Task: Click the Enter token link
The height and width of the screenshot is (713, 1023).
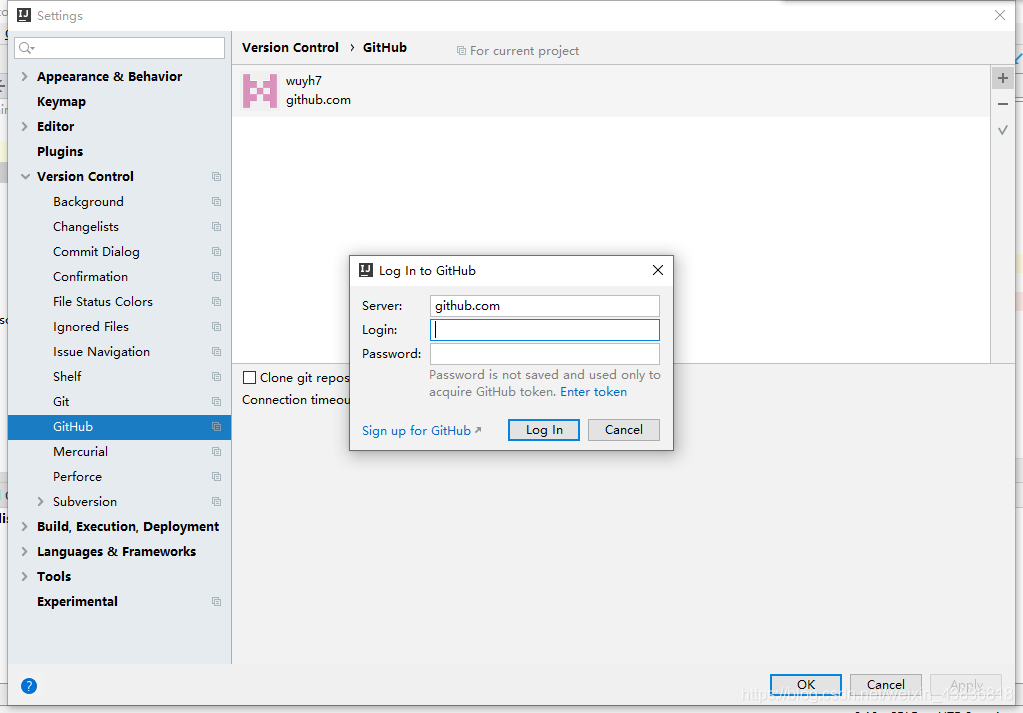Action: coord(593,392)
